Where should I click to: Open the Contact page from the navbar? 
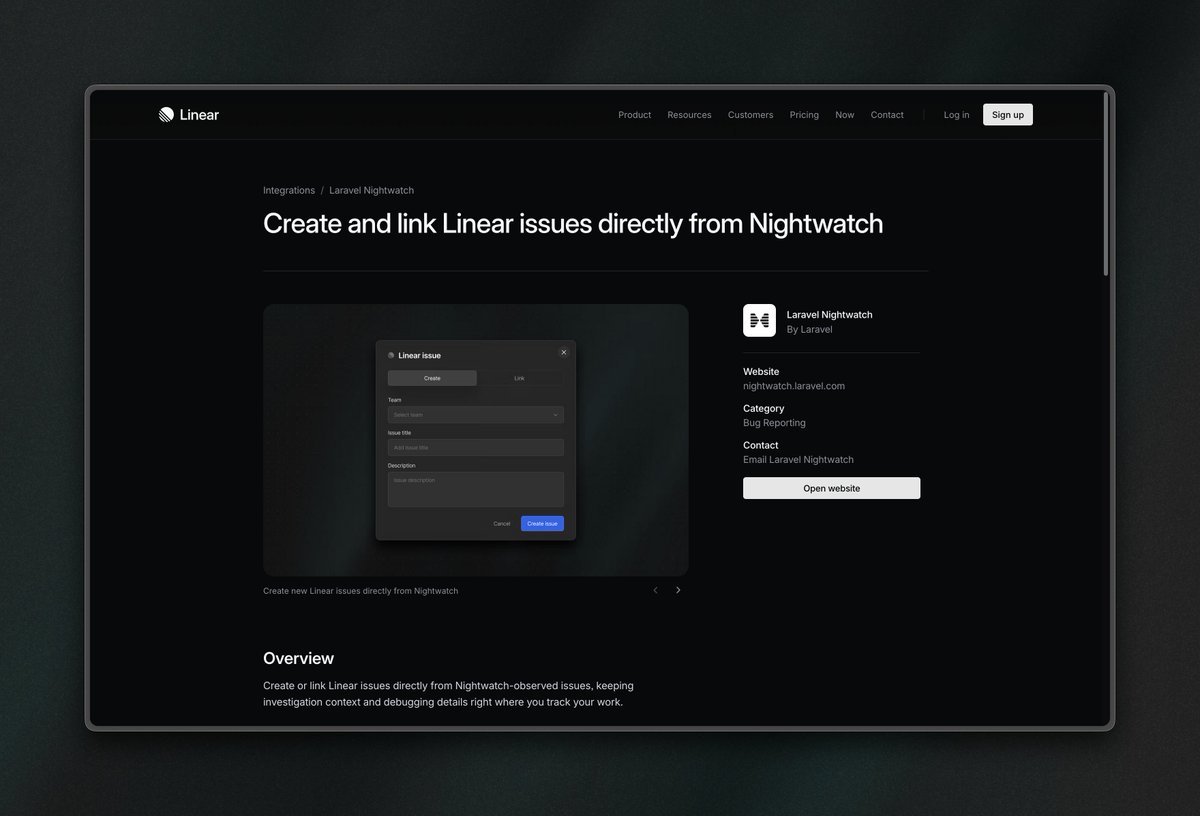[x=886, y=114]
